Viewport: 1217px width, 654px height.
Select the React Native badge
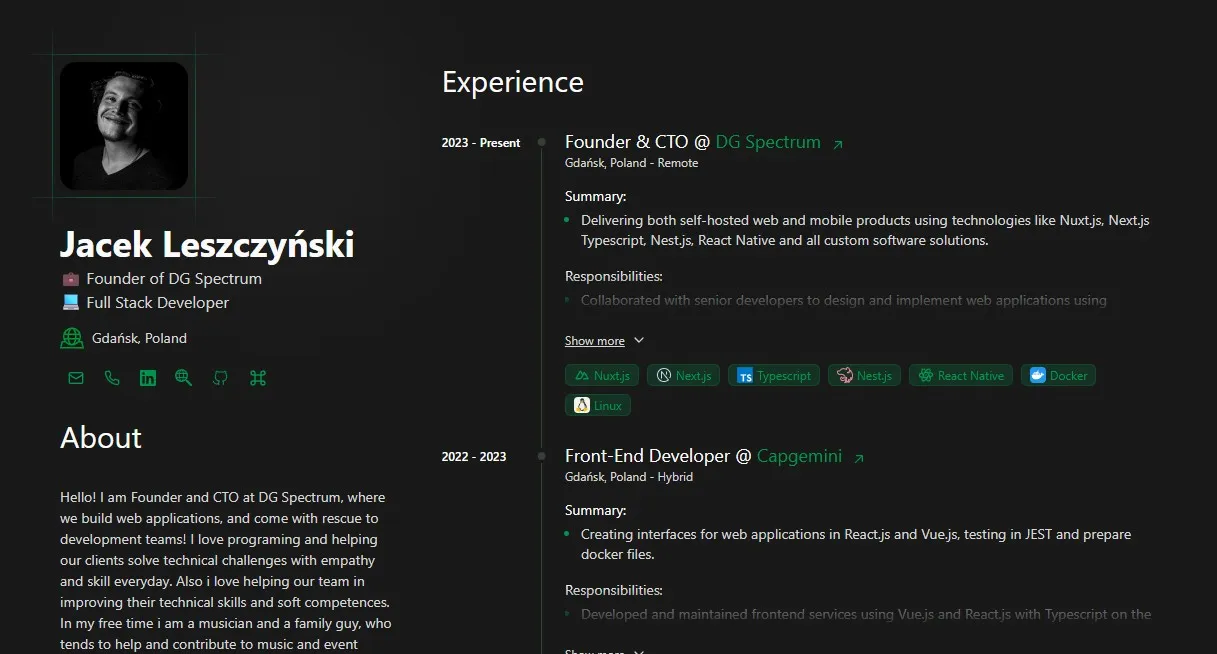click(x=960, y=375)
